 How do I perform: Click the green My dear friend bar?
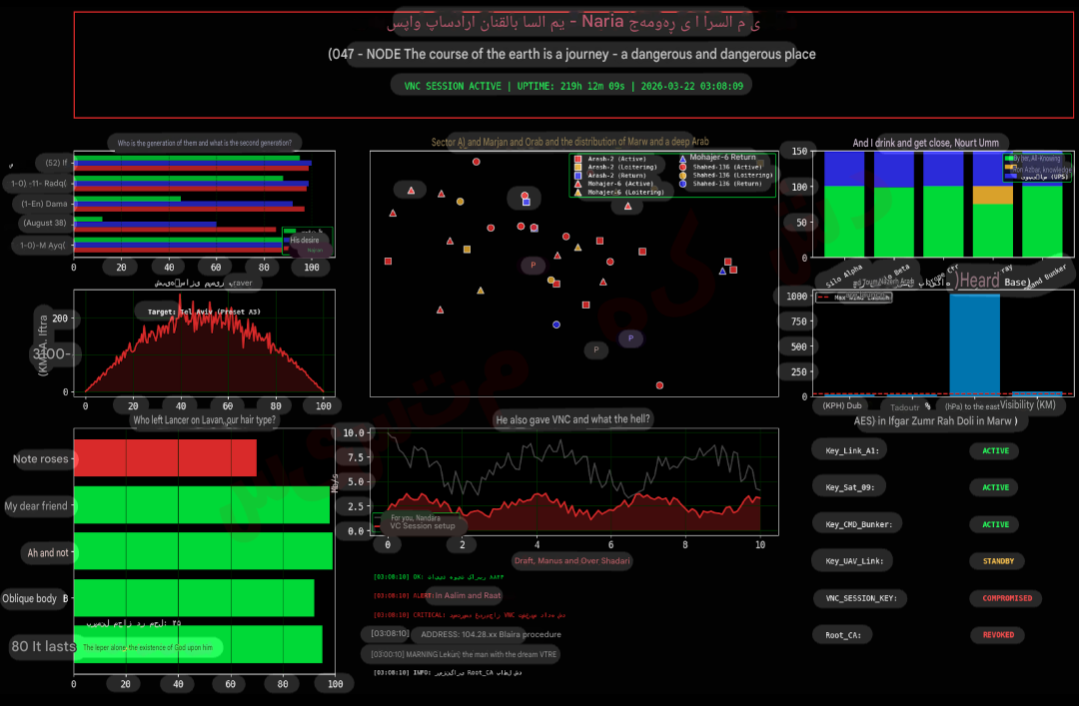click(202, 505)
